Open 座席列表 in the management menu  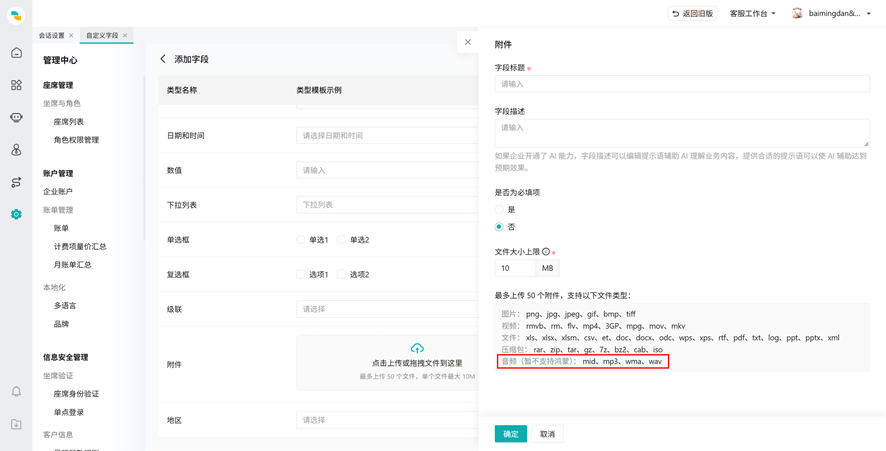69,122
